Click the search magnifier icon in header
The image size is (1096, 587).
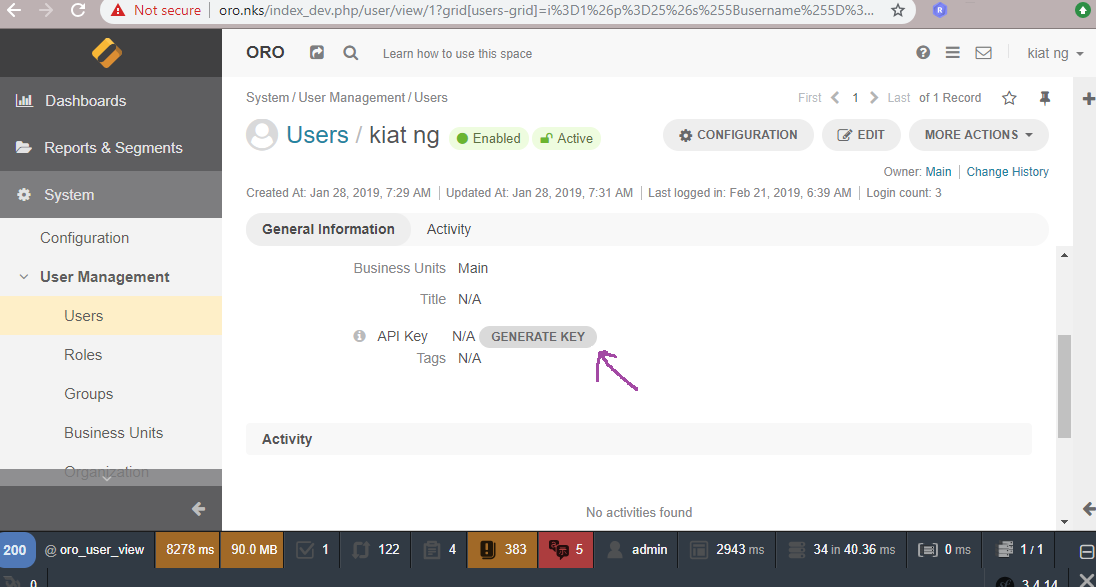[x=350, y=53]
